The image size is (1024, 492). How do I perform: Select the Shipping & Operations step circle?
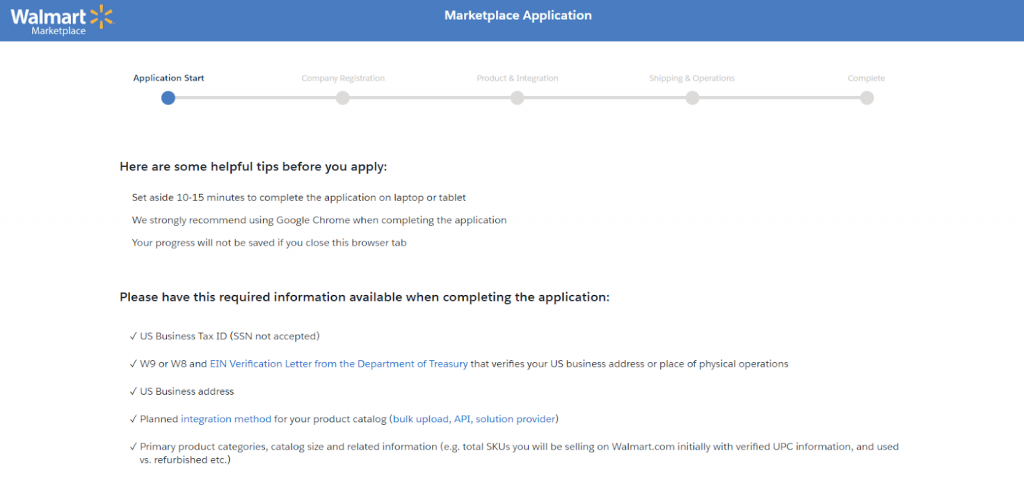point(692,98)
